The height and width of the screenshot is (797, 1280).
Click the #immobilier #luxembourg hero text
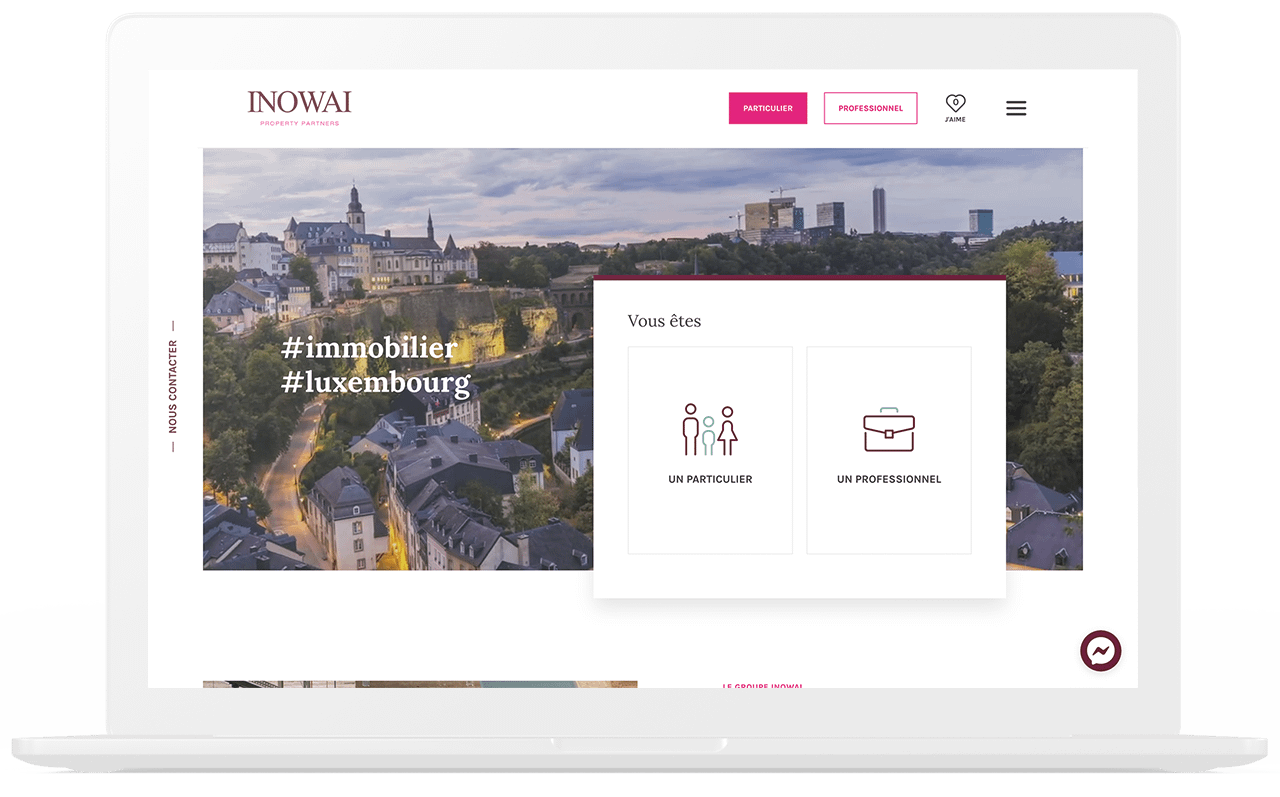tap(376, 365)
